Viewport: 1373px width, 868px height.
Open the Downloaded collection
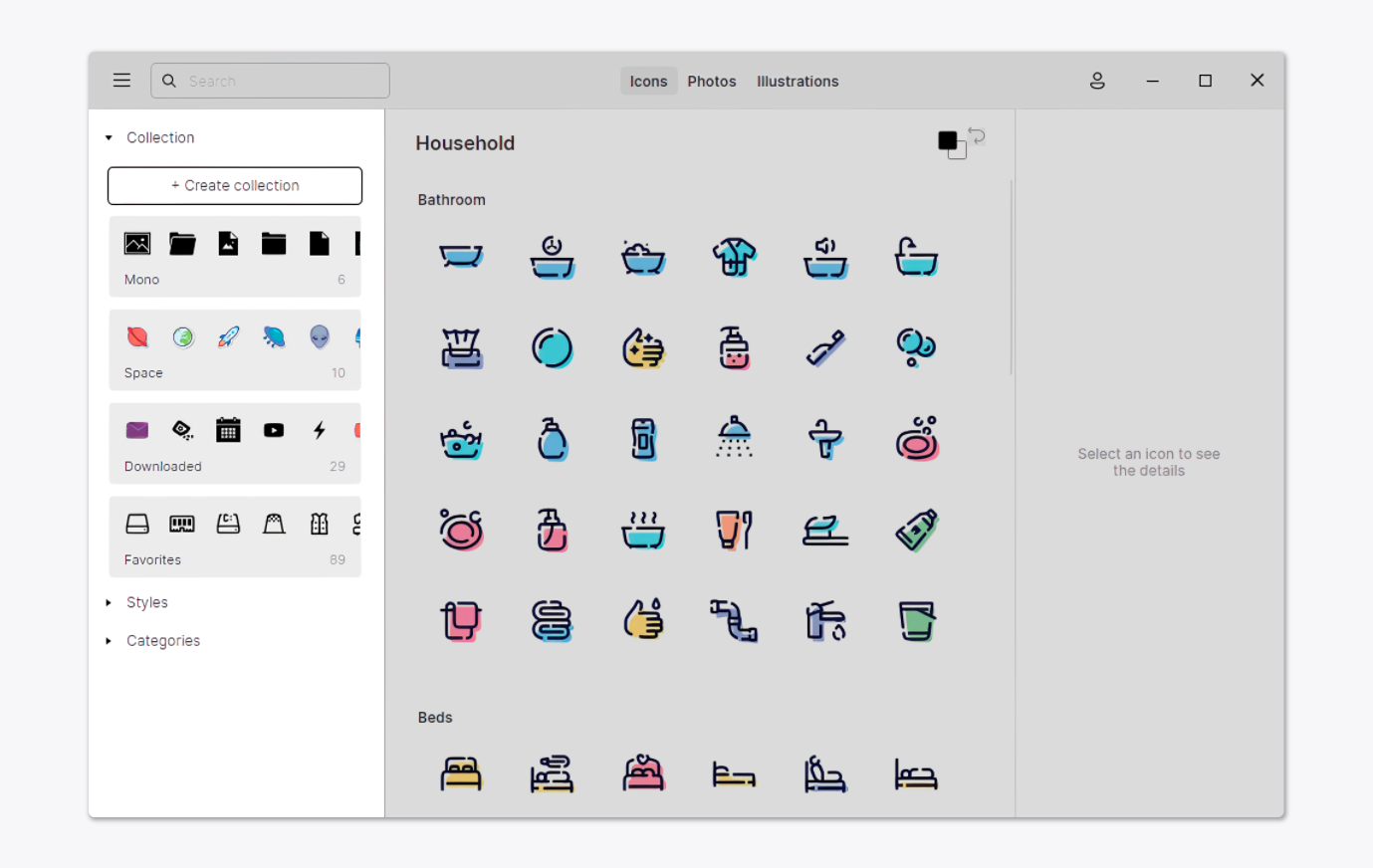pyautogui.click(x=235, y=443)
